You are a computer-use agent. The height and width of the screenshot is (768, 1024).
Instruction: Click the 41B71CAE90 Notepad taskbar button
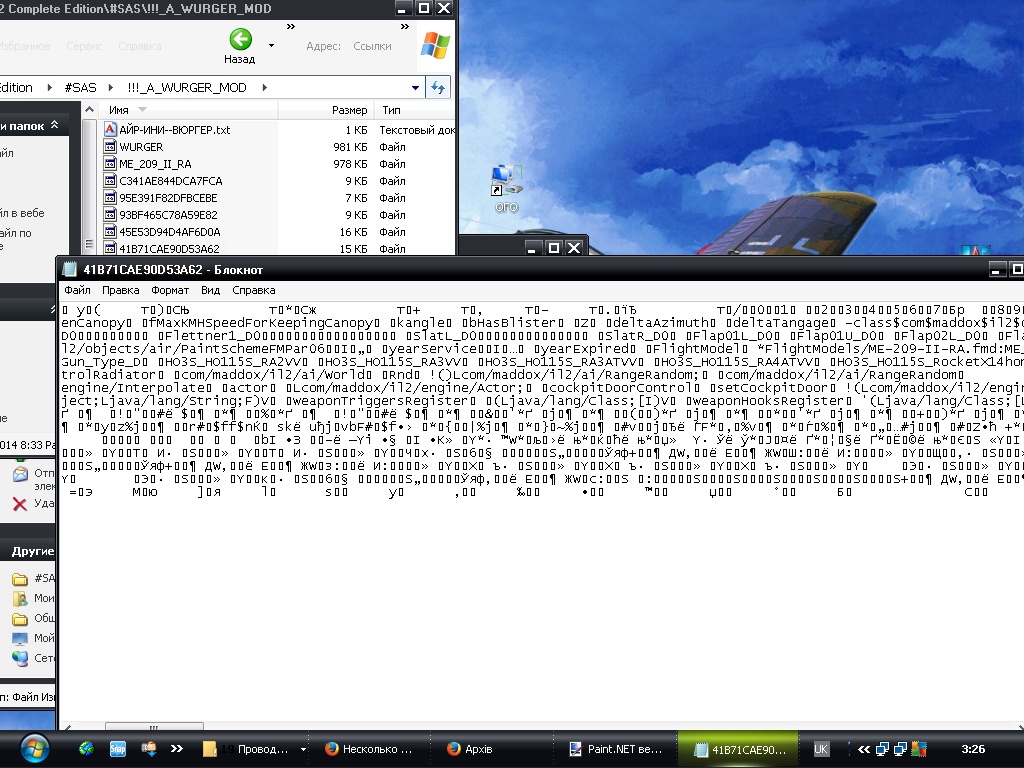click(x=739, y=749)
